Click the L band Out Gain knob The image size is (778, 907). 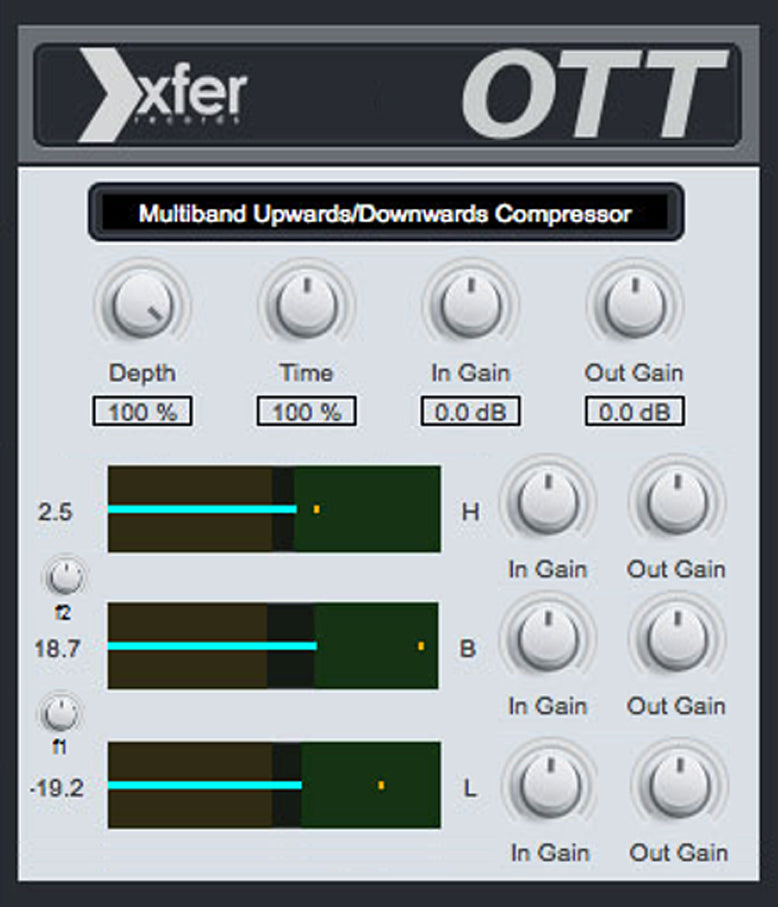coord(679,786)
